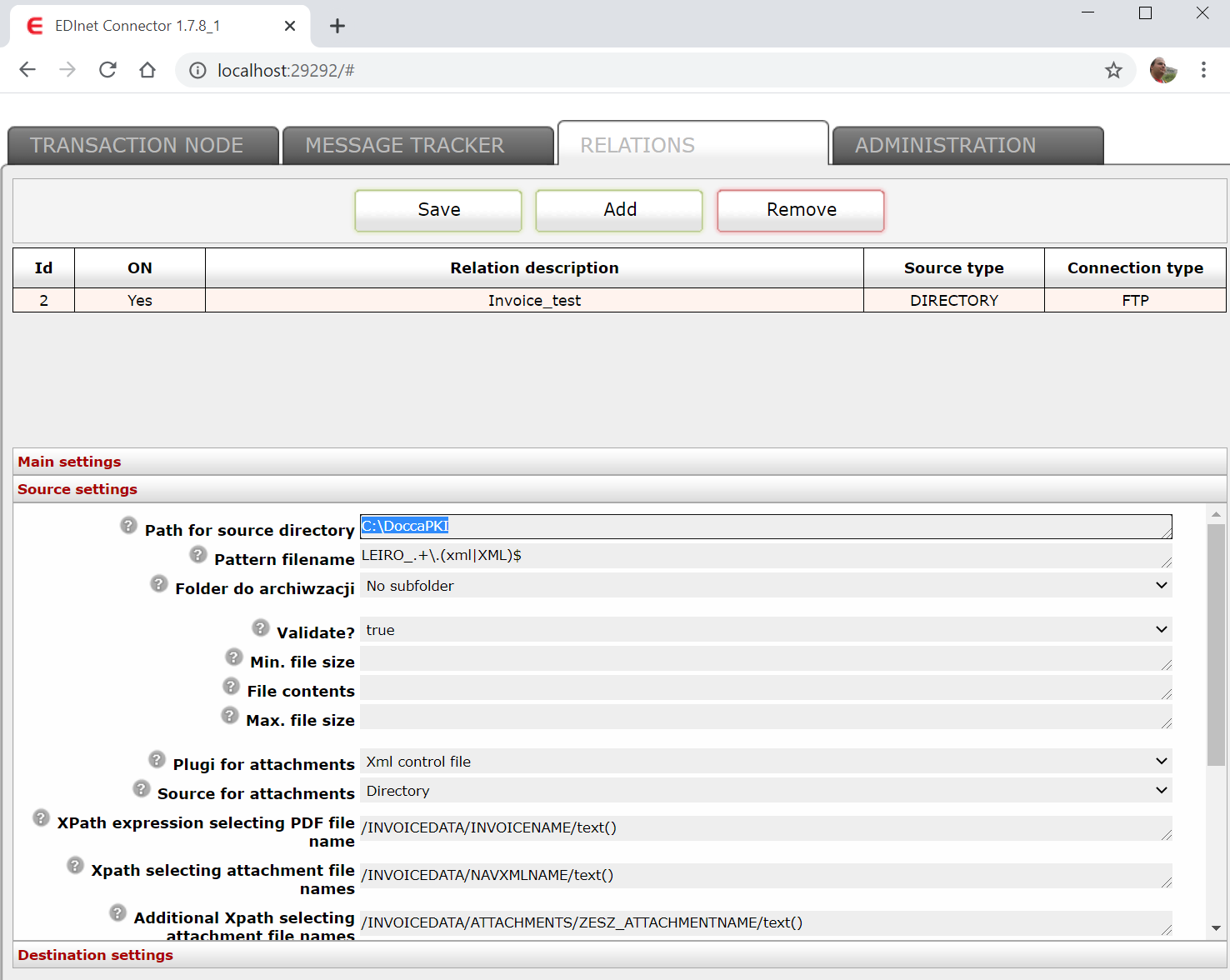The height and width of the screenshot is (980, 1230).
Task: Click the Path for source directory field
Action: pos(766,527)
